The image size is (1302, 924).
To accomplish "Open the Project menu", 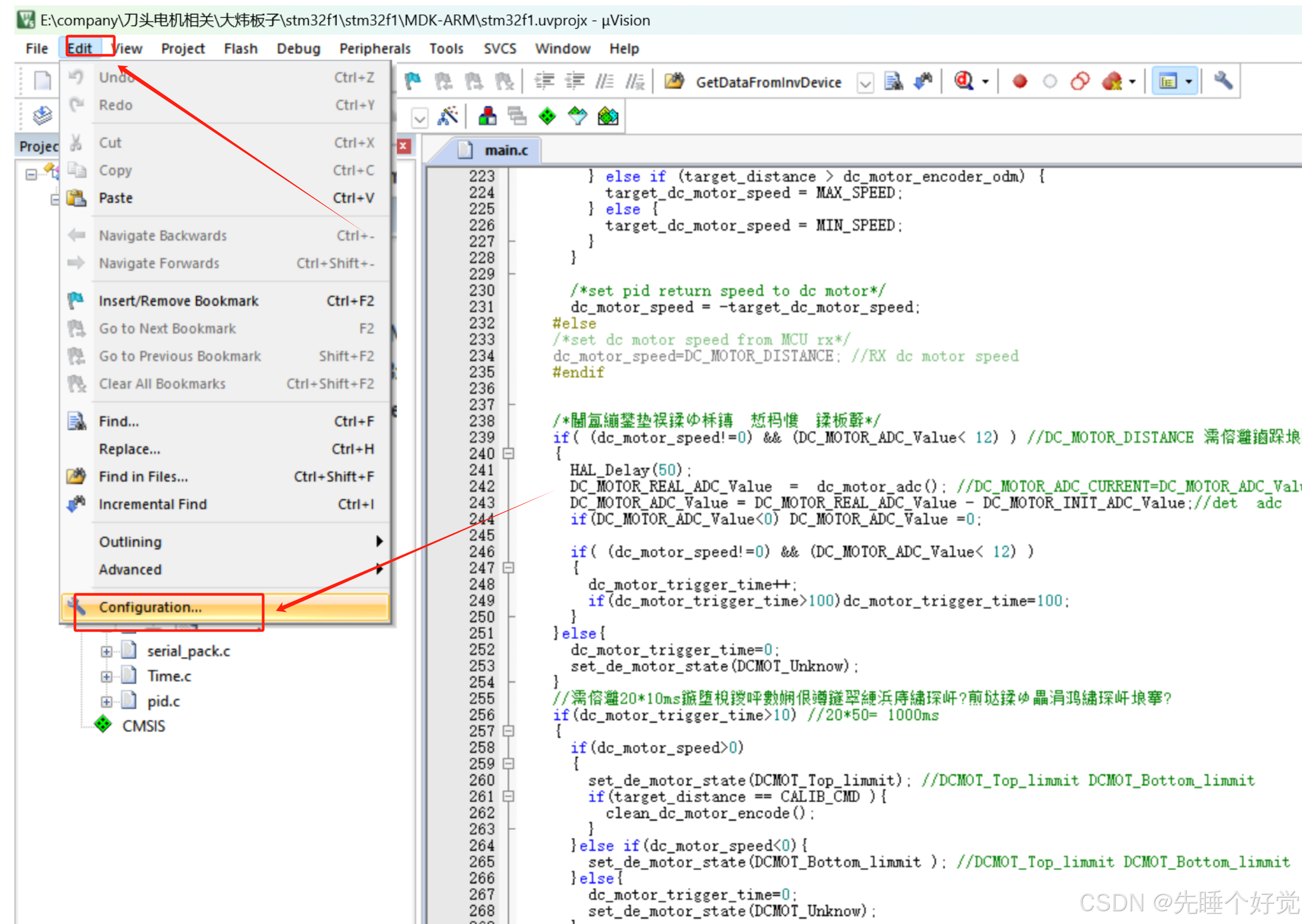I will (x=182, y=49).
